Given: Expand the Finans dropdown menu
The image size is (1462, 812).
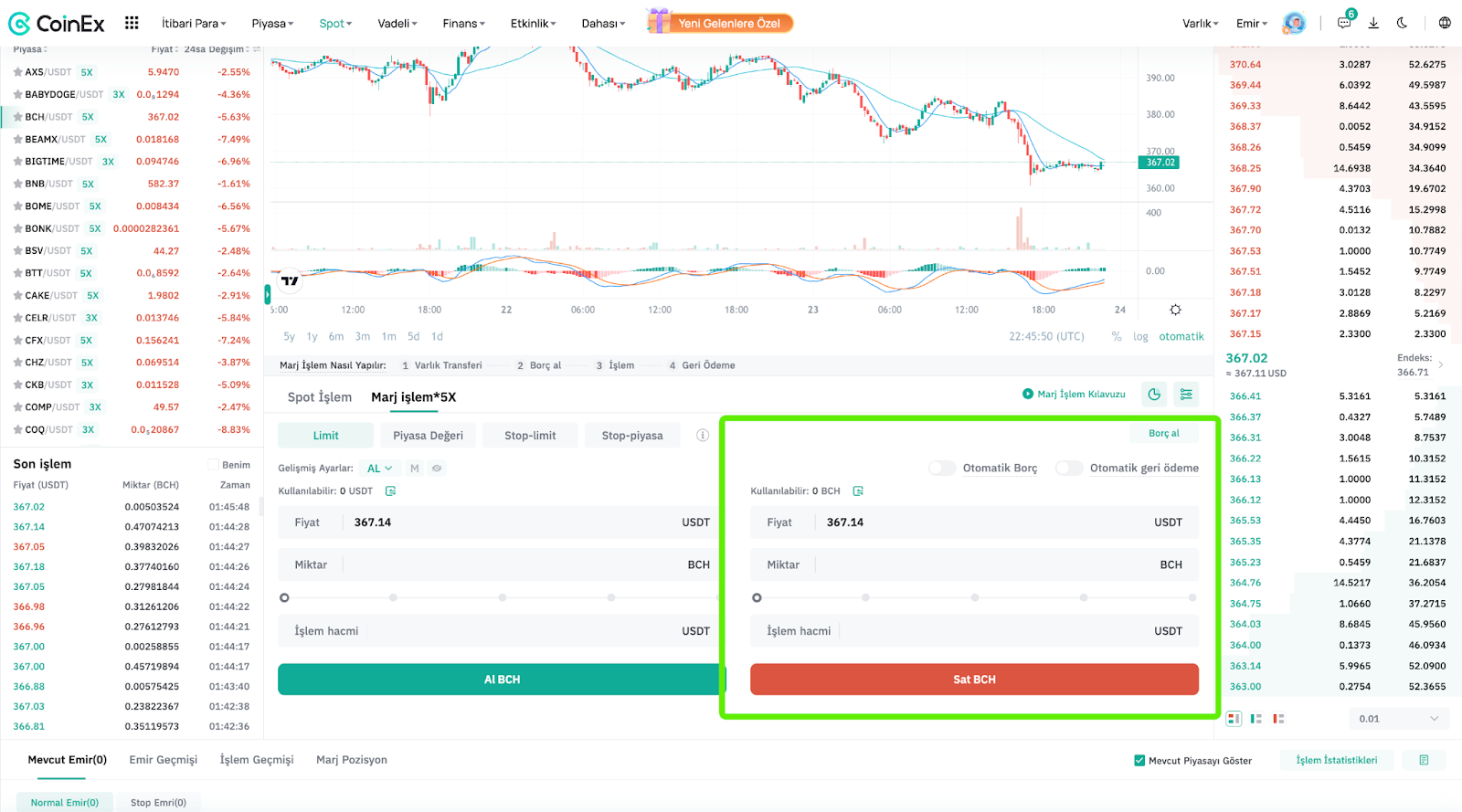Looking at the screenshot, I should (x=464, y=24).
